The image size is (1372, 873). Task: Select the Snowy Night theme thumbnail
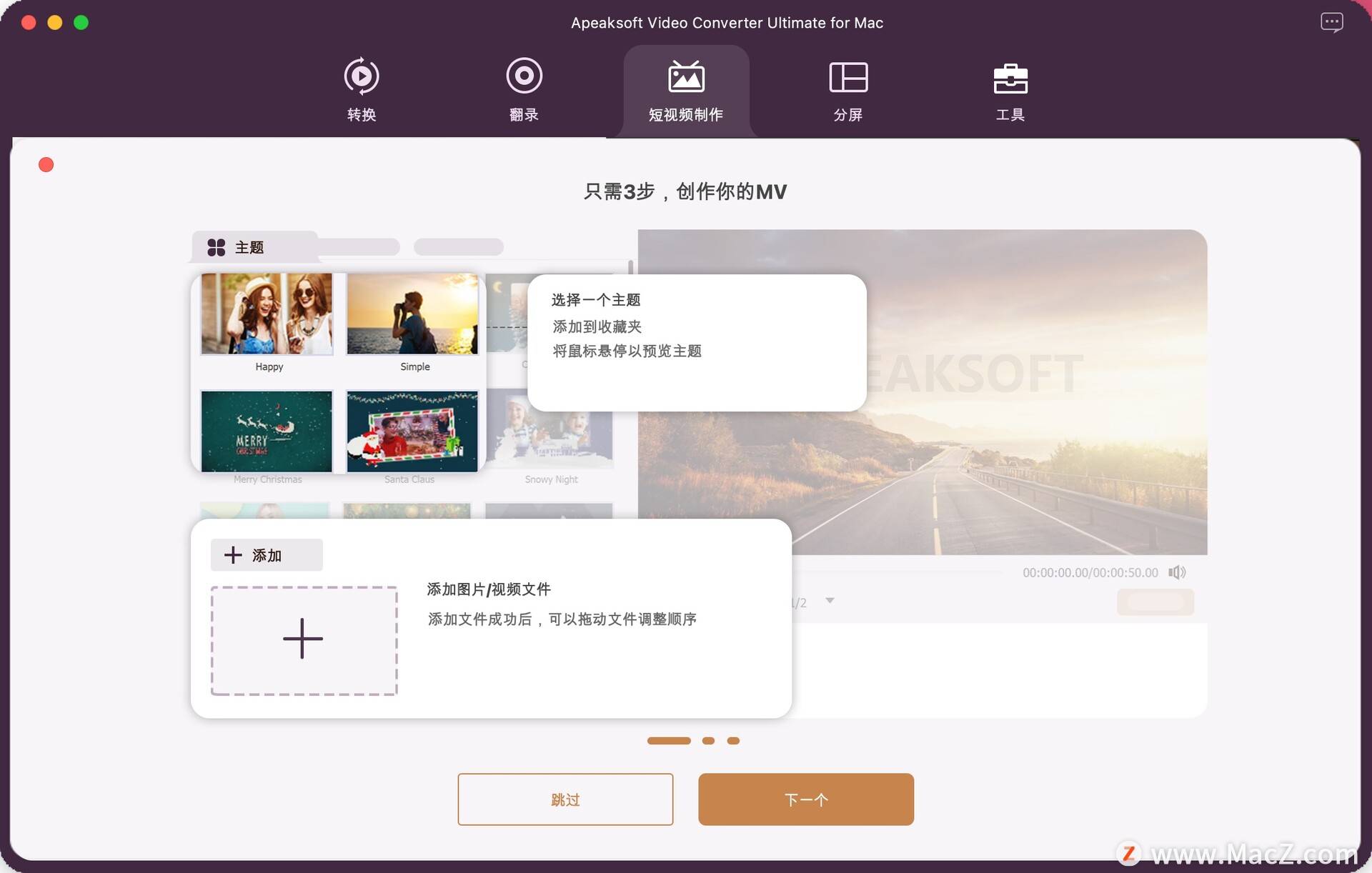[x=550, y=429]
